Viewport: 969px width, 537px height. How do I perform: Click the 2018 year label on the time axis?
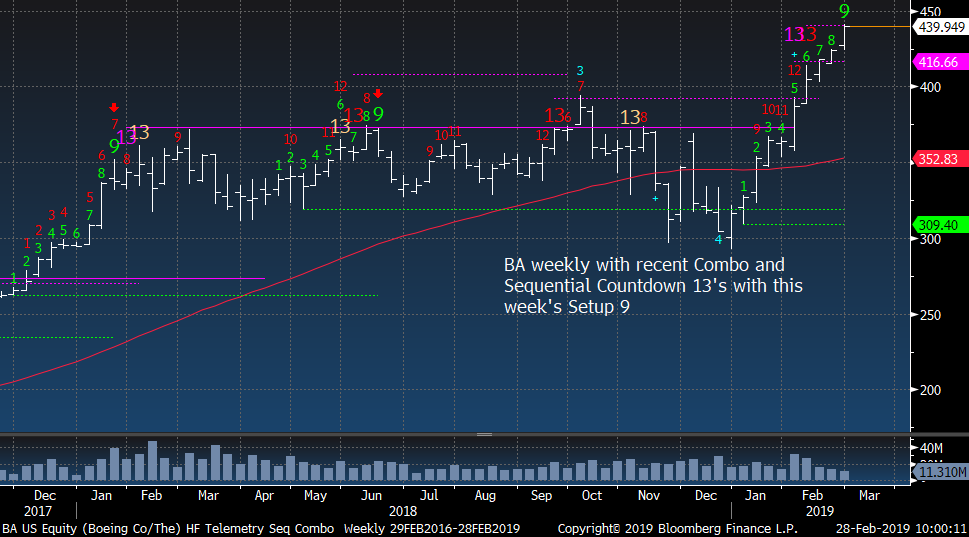click(403, 511)
